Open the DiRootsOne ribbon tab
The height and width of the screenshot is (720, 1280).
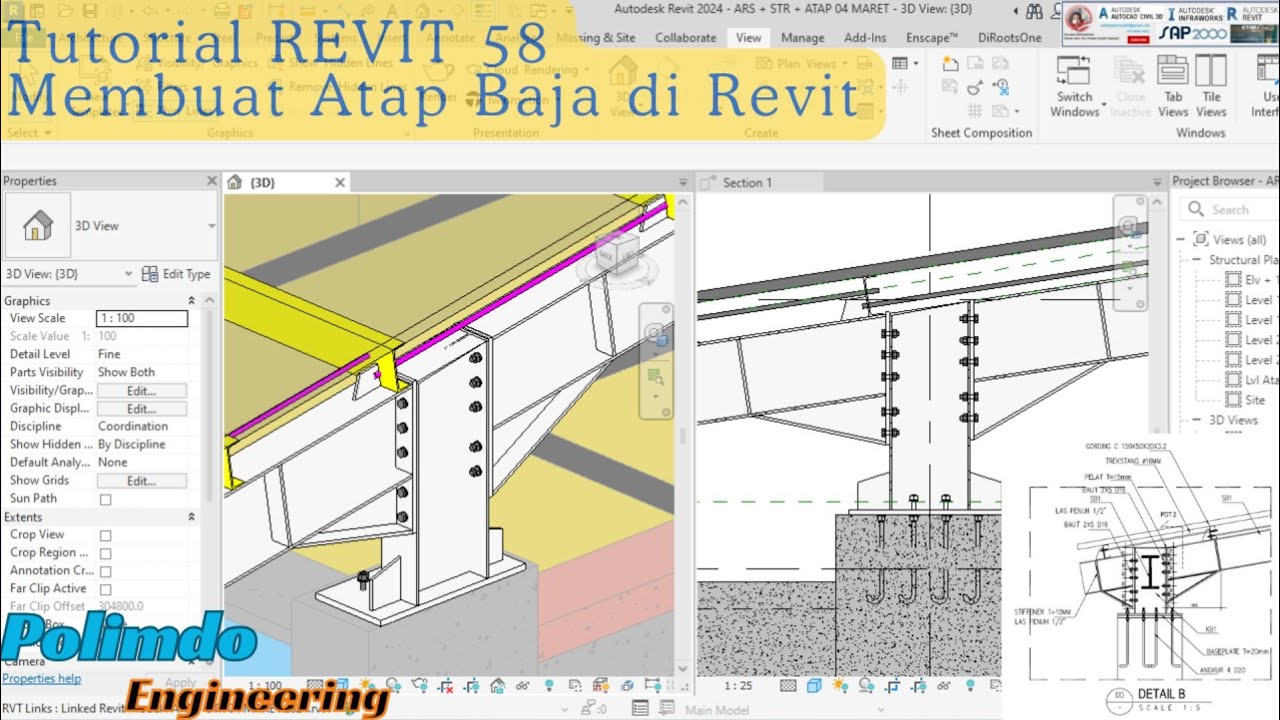[1009, 37]
